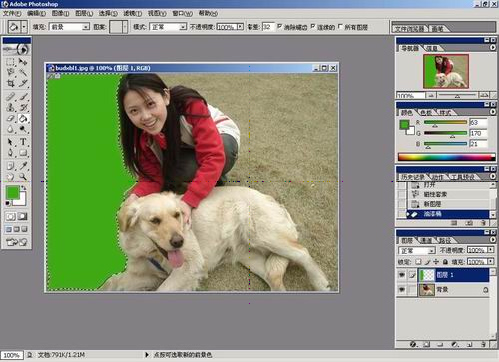The width and height of the screenshot is (499, 362).
Task: Select the Lasso tool
Action: tap(10, 72)
